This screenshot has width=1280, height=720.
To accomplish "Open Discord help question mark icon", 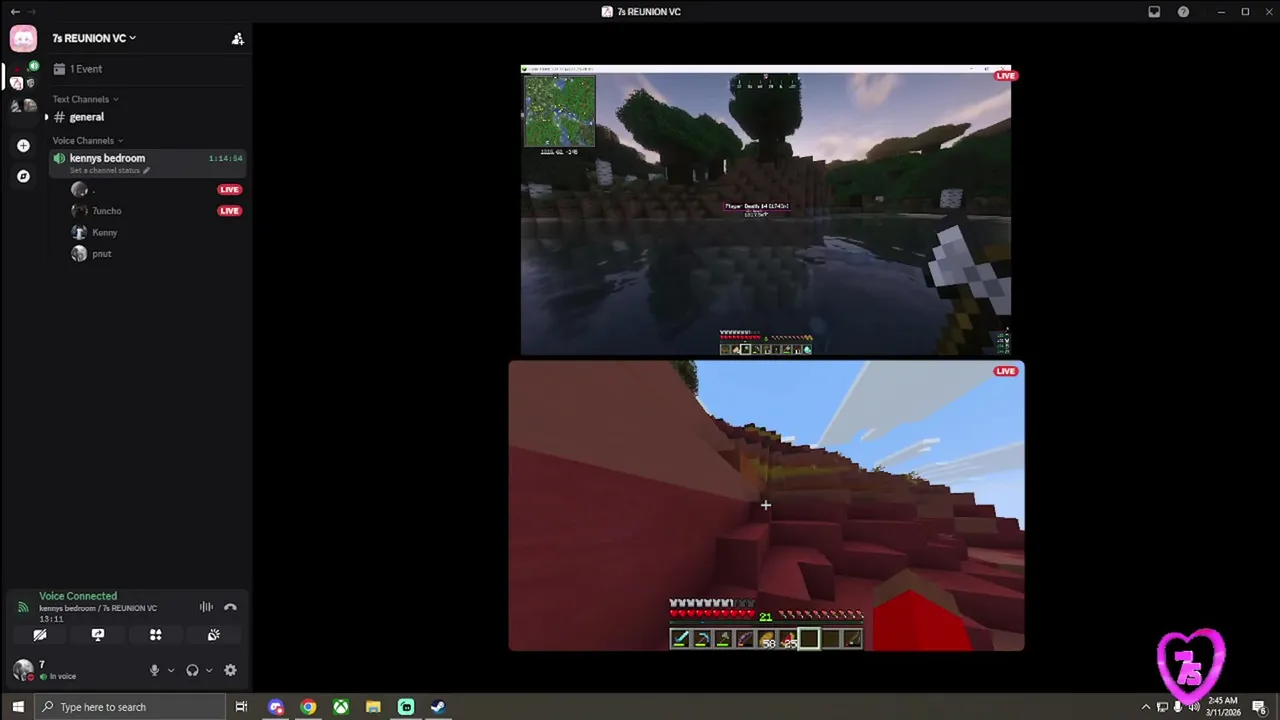I will (1184, 12).
